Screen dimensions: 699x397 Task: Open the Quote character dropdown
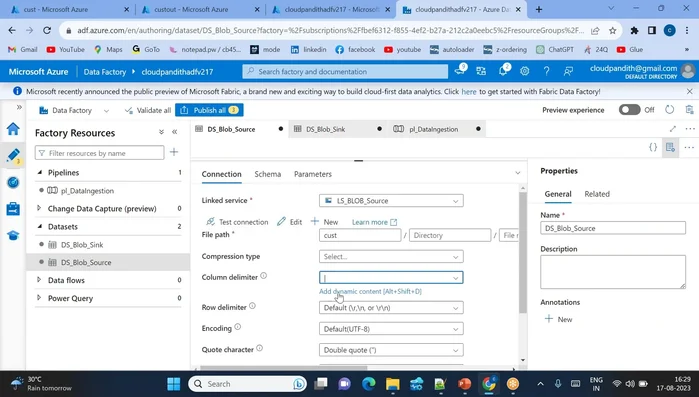(x=391, y=350)
